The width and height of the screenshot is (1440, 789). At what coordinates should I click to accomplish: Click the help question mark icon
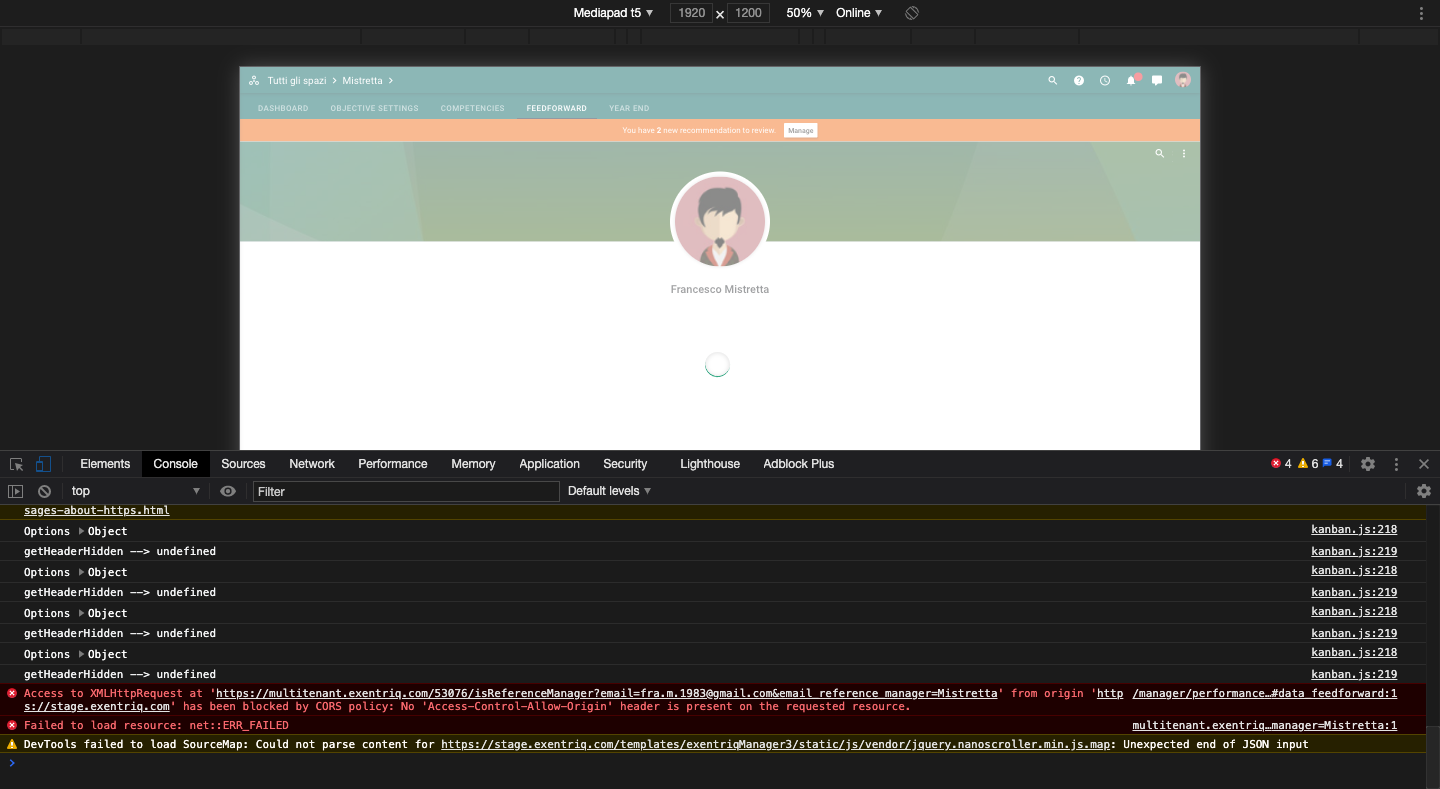pyautogui.click(x=1079, y=81)
